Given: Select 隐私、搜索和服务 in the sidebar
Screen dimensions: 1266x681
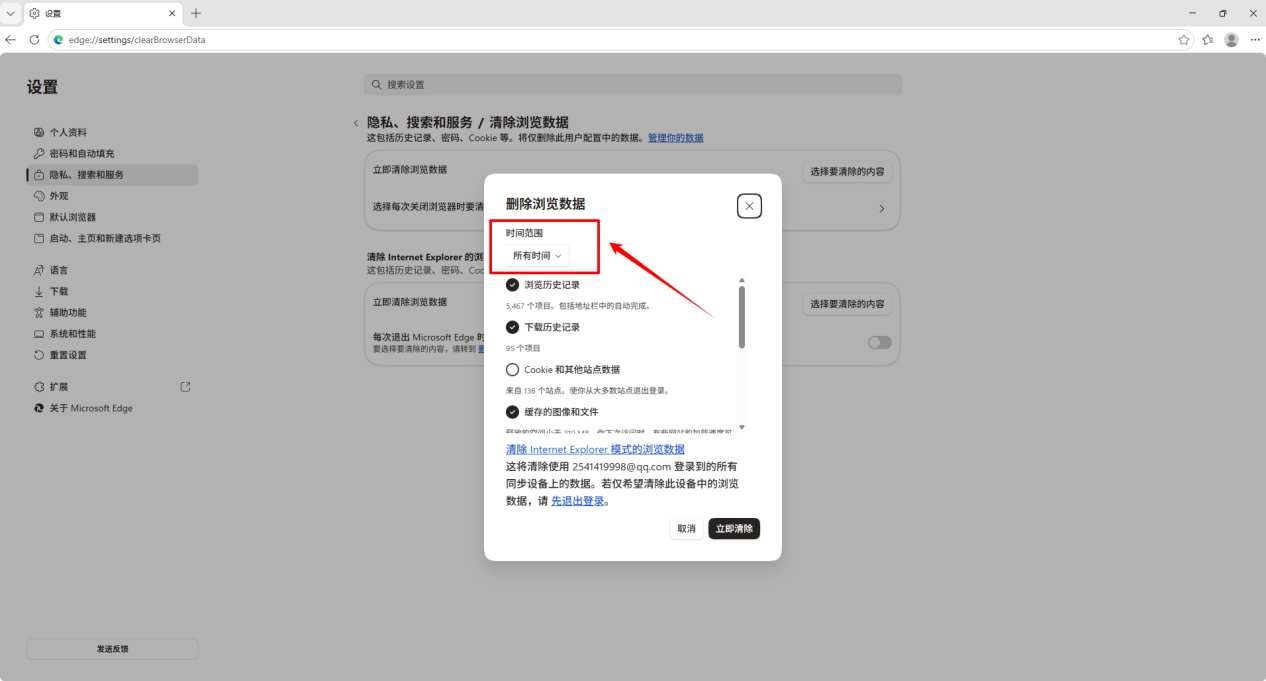Looking at the screenshot, I should pyautogui.click(x=112, y=175).
